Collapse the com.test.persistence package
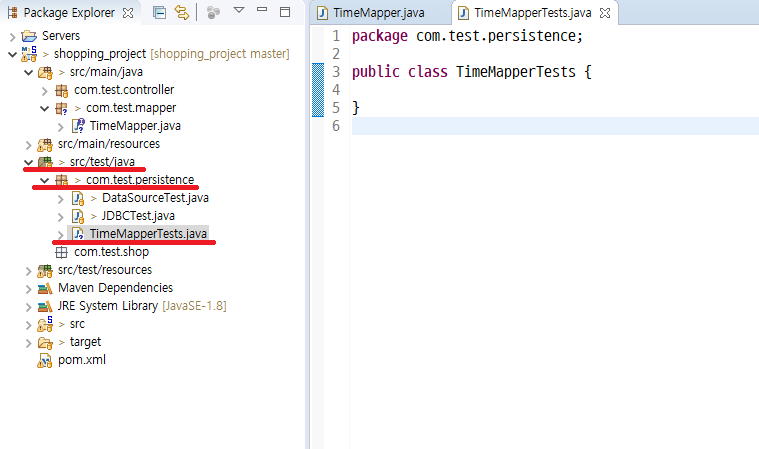Viewport: 759px width, 449px height. (x=45, y=180)
